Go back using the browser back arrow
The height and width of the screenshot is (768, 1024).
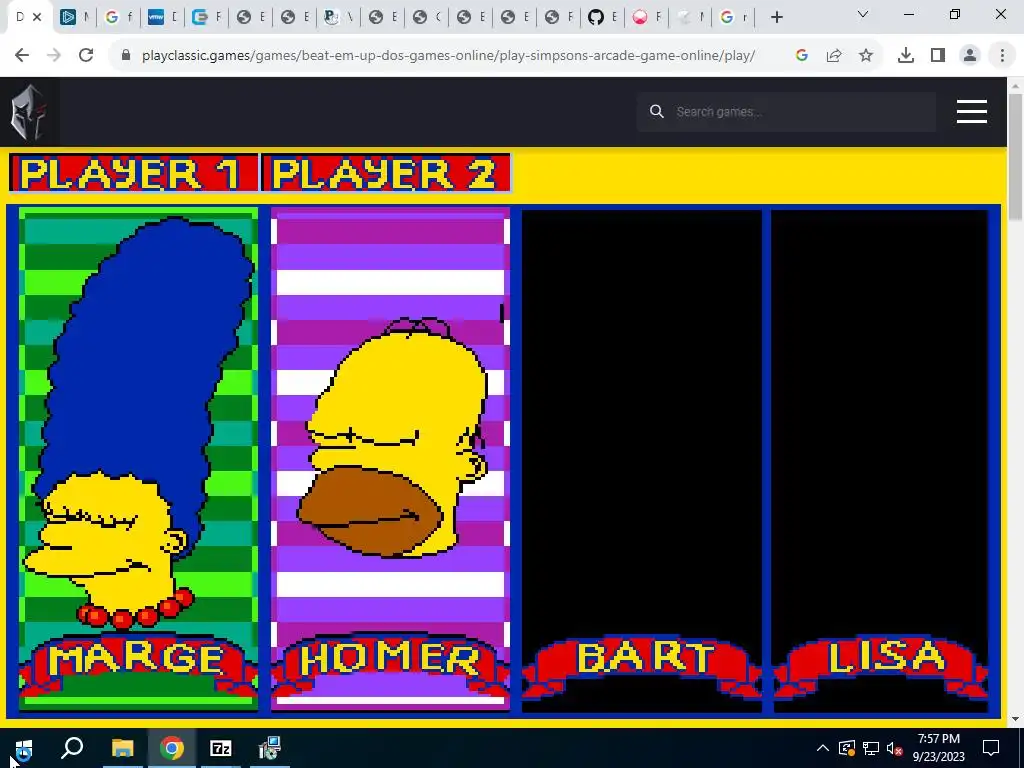pos(22,56)
